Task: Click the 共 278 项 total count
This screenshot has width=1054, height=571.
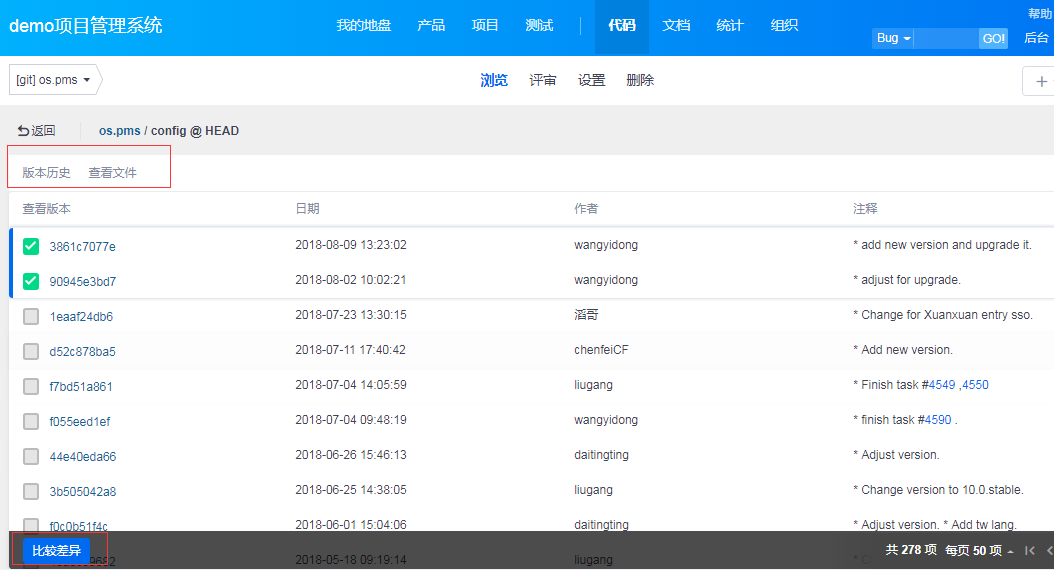Action: tap(911, 549)
